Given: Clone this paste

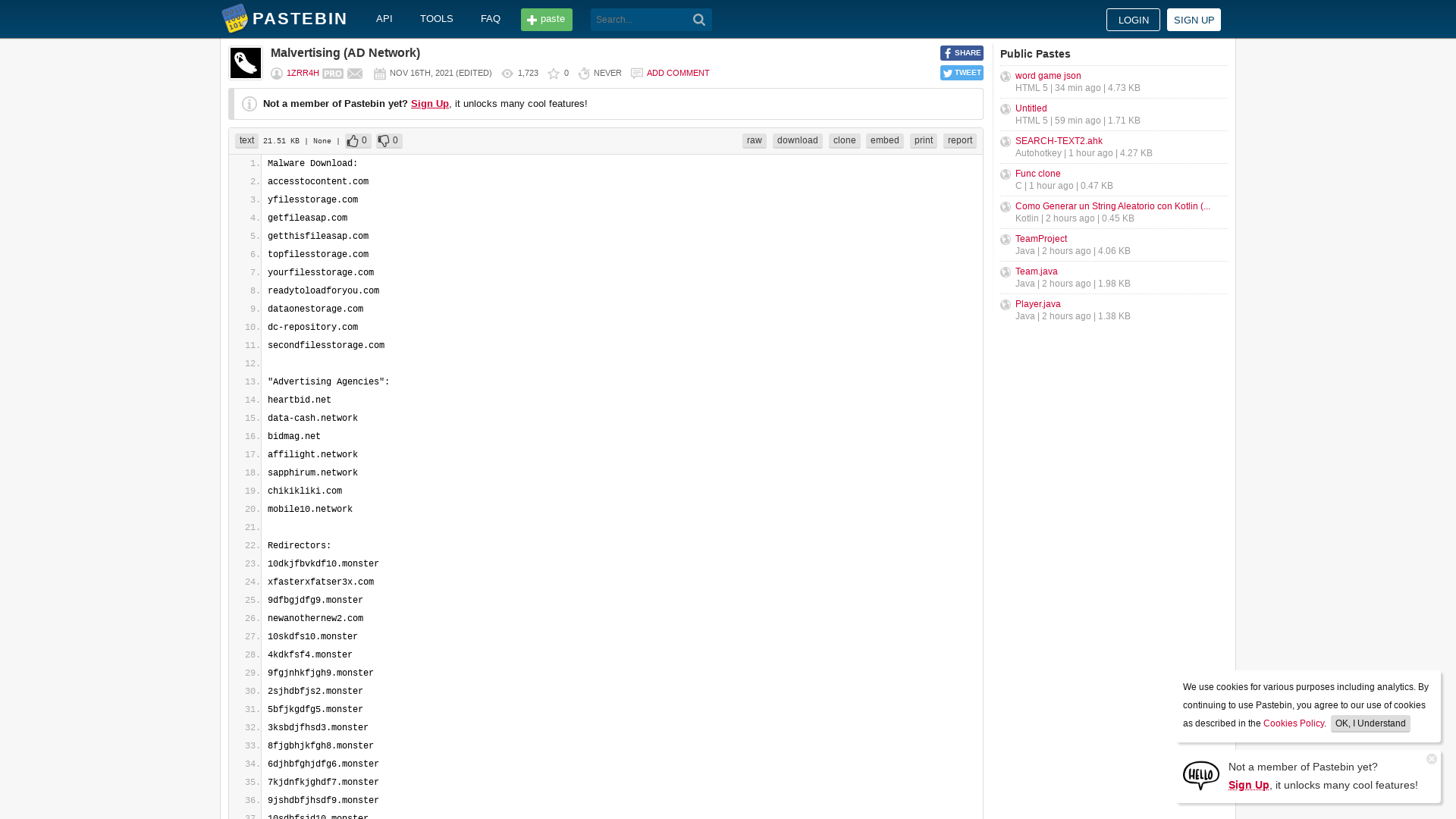Looking at the screenshot, I should (x=845, y=141).
